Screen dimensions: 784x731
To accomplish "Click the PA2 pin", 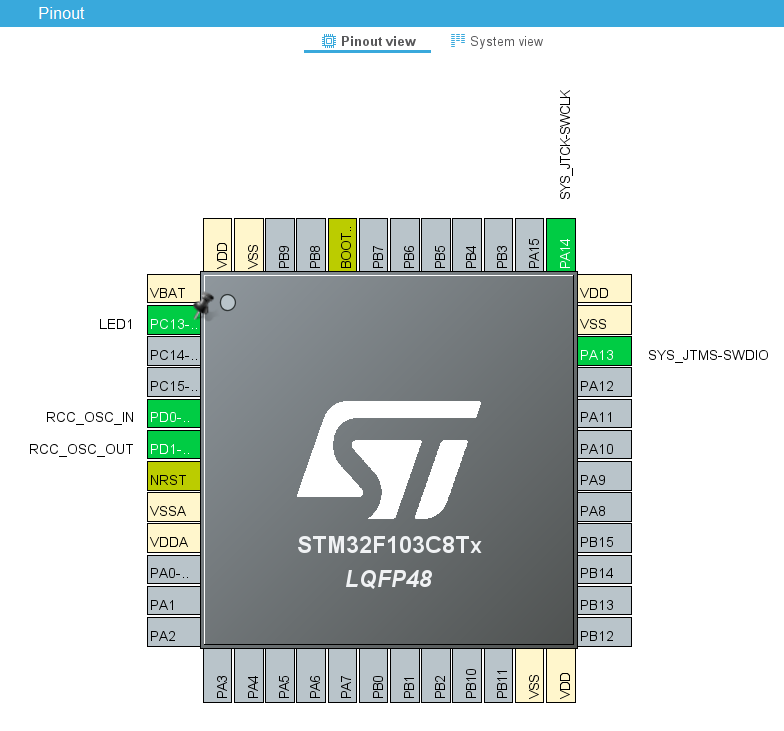I will (x=174, y=632).
